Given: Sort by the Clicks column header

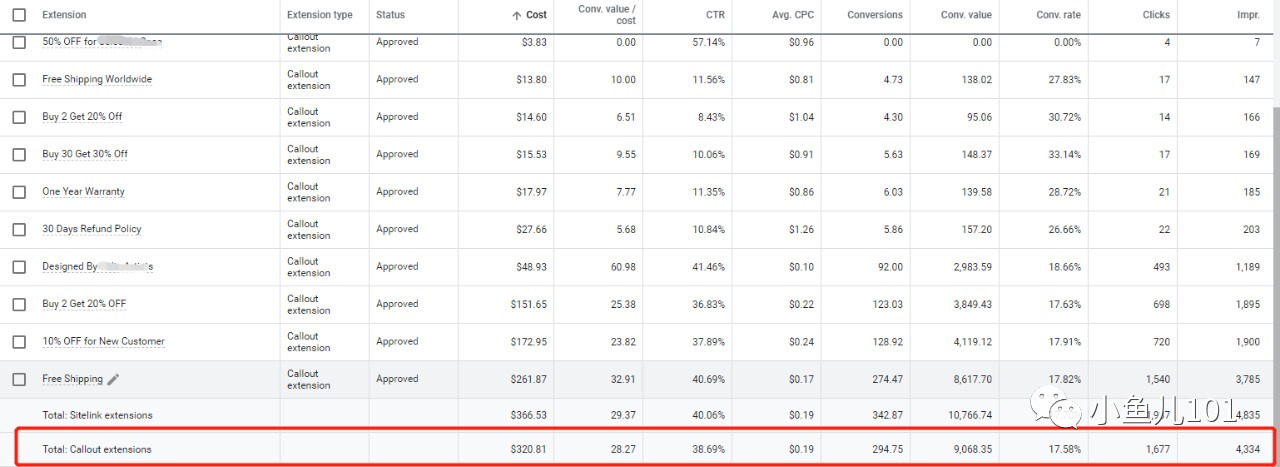Looking at the screenshot, I should point(1156,15).
